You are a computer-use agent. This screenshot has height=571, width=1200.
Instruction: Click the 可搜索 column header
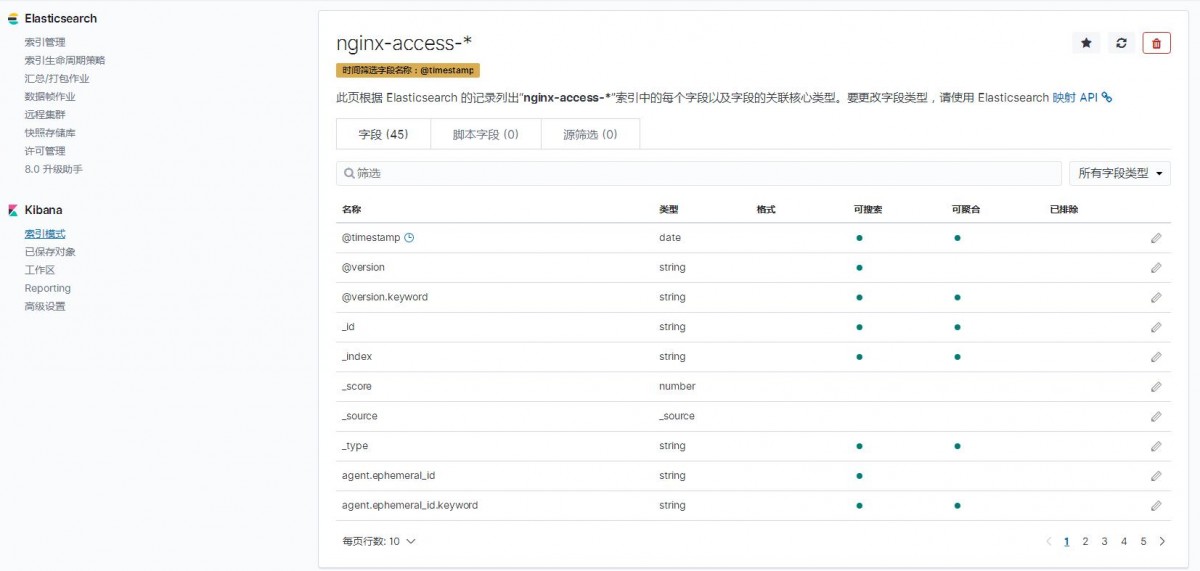tap(868, 210)
